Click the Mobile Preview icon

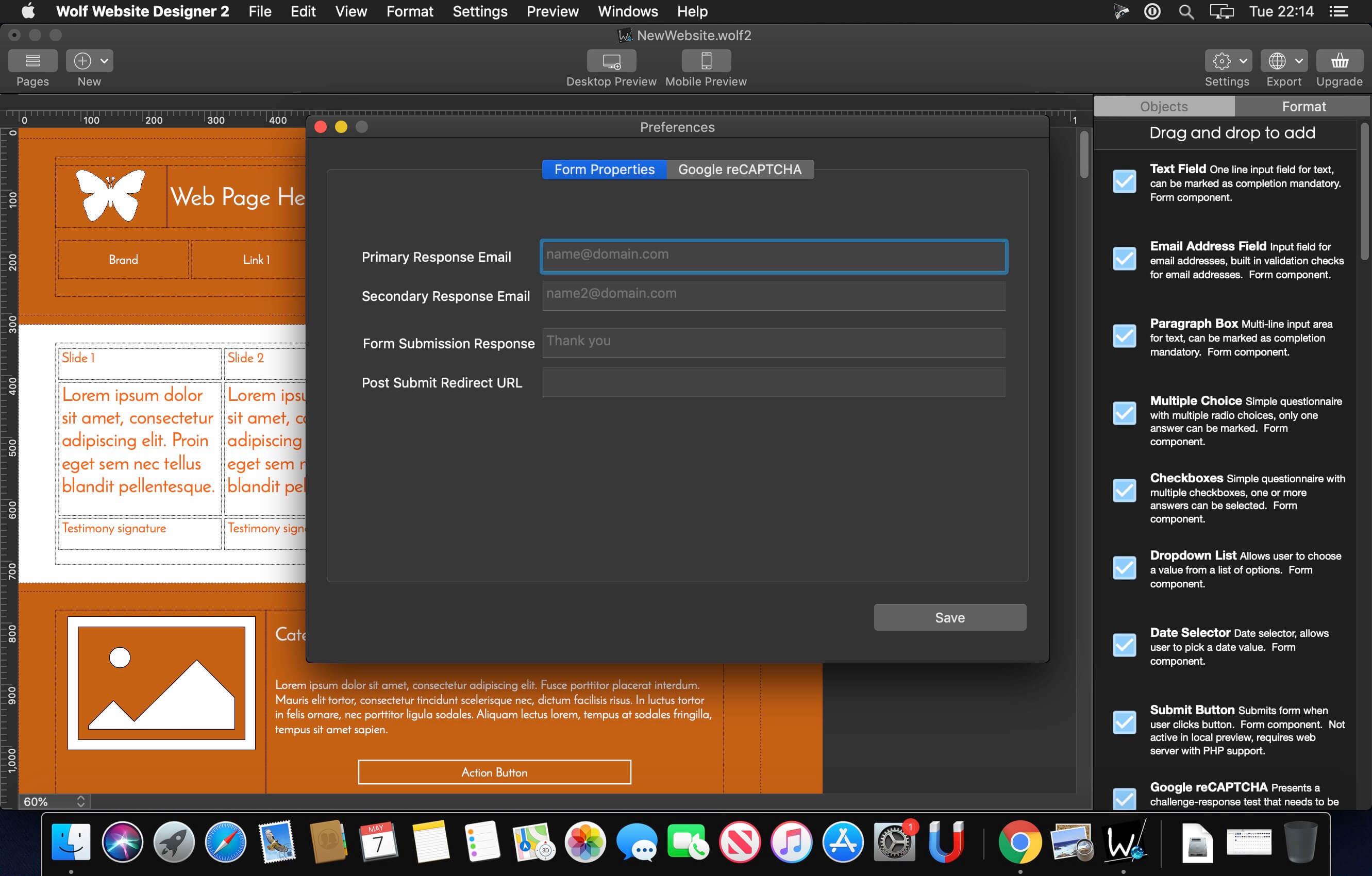pyautogui.click(x=706, y=61)
